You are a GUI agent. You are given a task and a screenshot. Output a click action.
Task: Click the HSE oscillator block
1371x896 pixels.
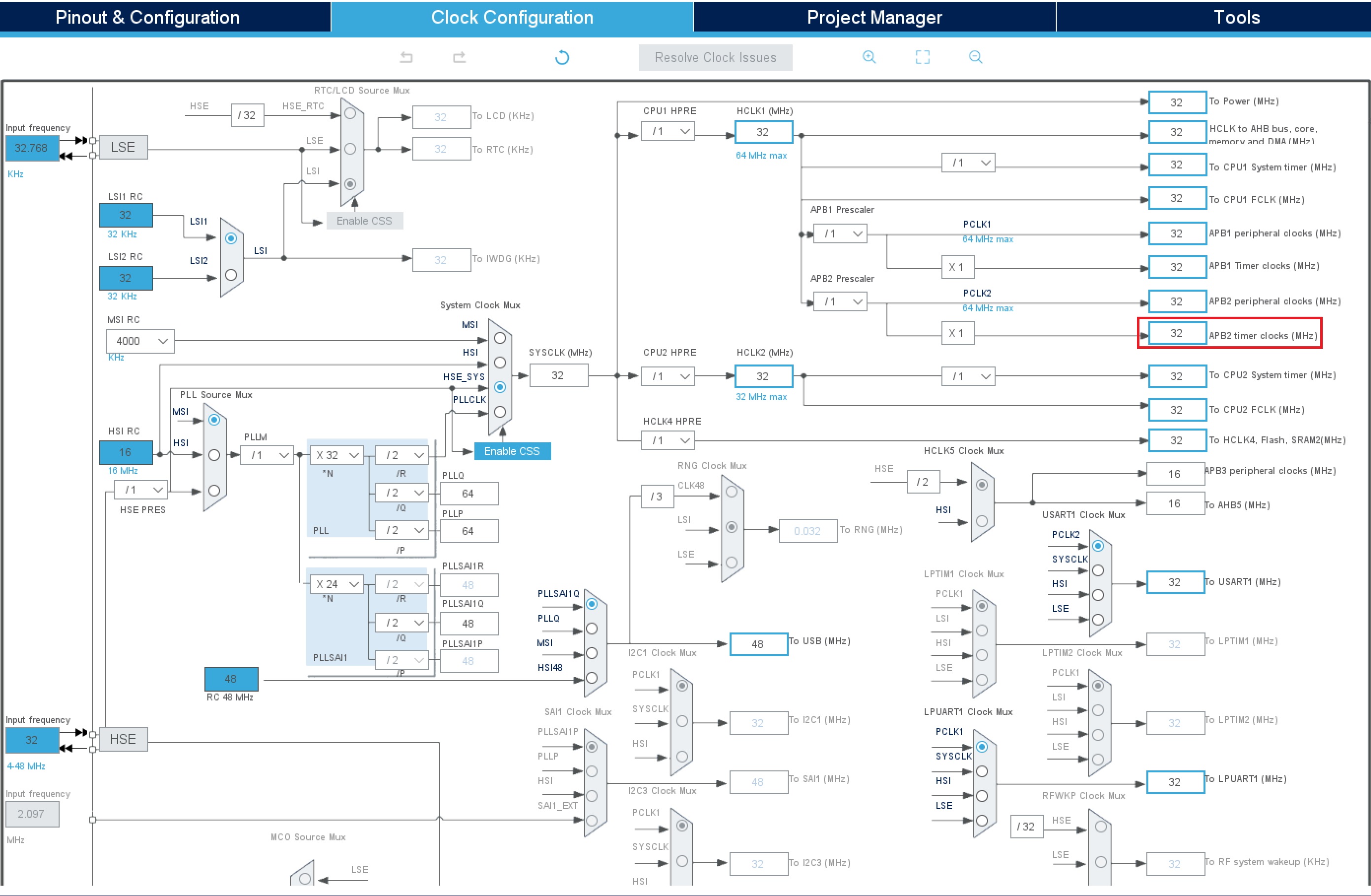123,739
